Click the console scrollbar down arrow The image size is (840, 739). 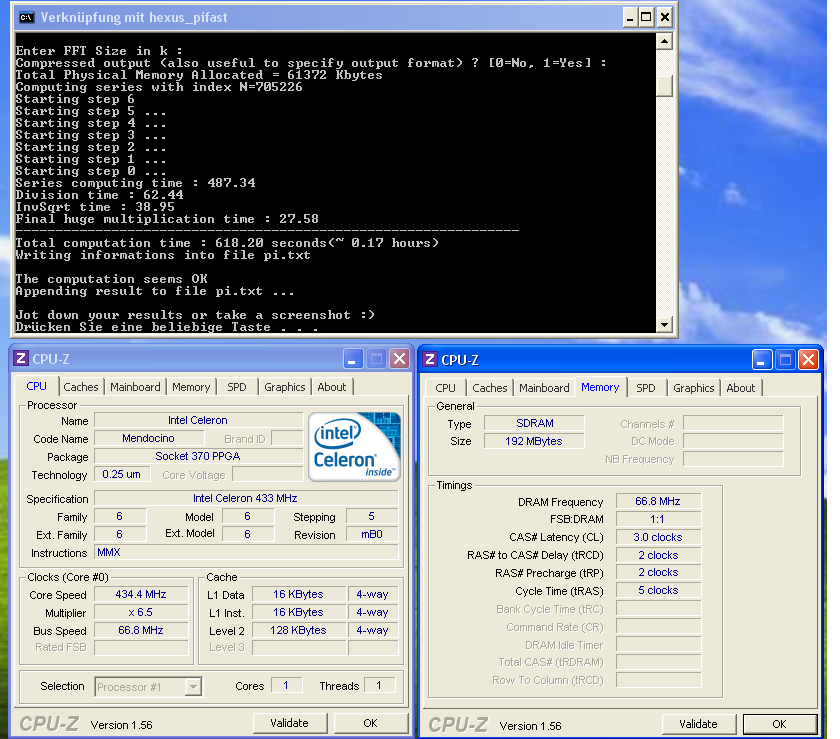tap(664, 324)
